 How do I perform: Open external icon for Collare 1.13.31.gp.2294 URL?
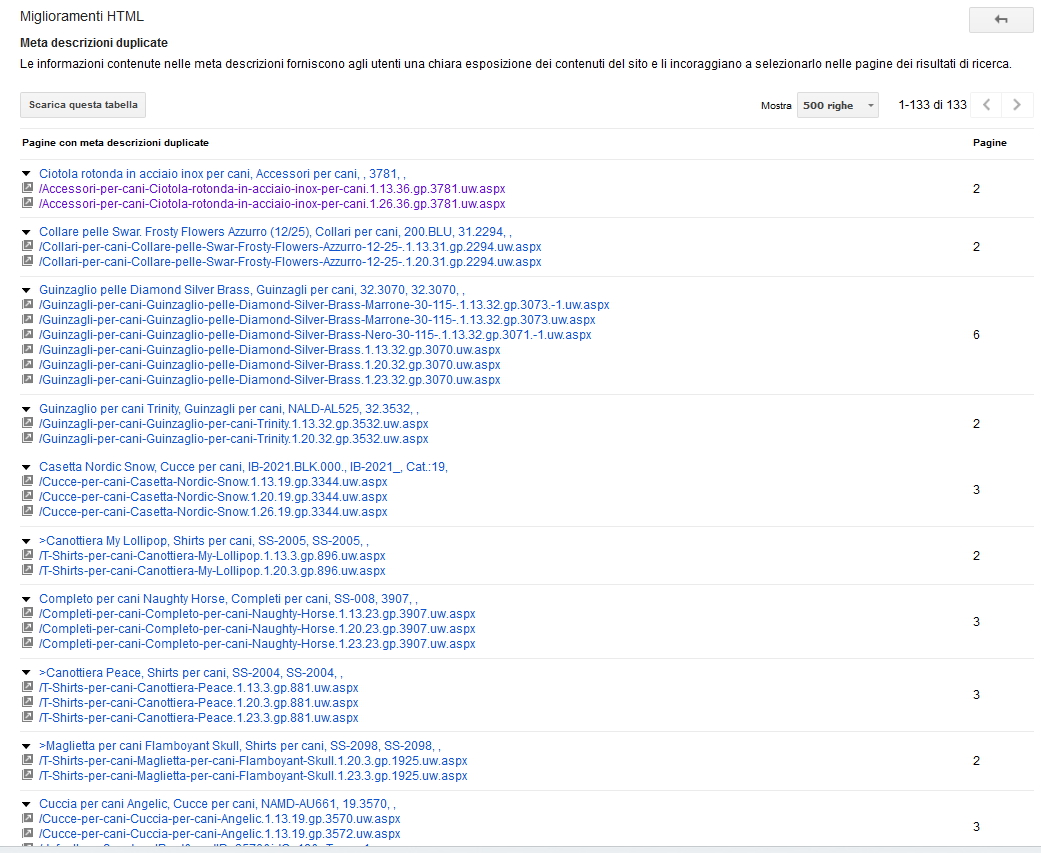pyautogui.click(x=27, y=246)
